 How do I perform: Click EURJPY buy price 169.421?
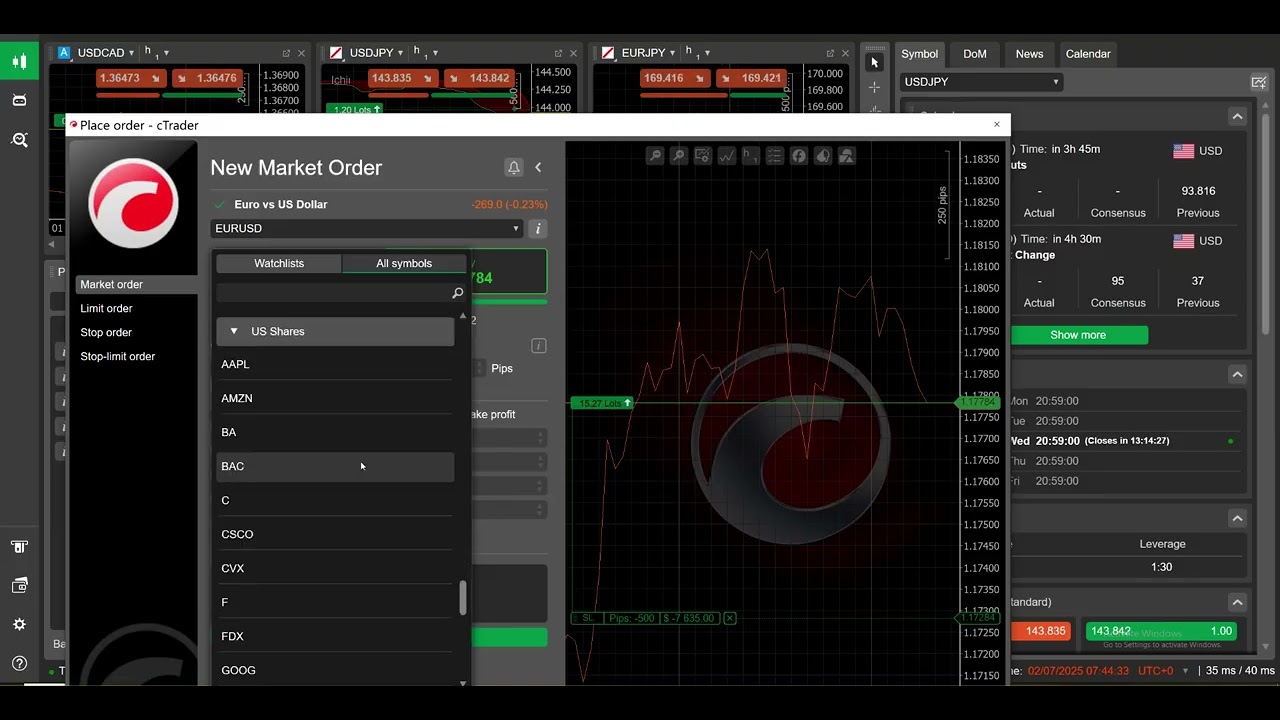coord(752,78)
